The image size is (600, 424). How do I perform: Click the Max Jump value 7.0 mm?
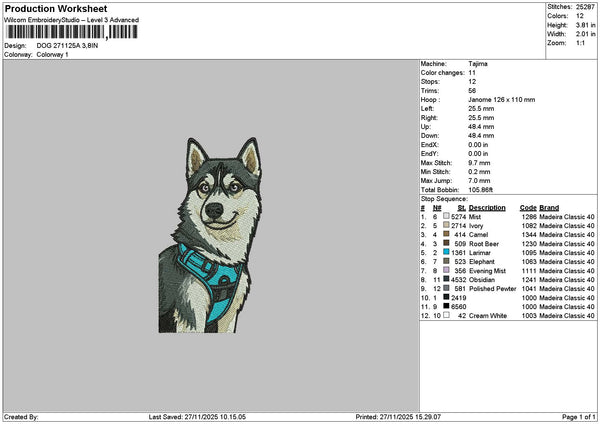tap(479, 181)
